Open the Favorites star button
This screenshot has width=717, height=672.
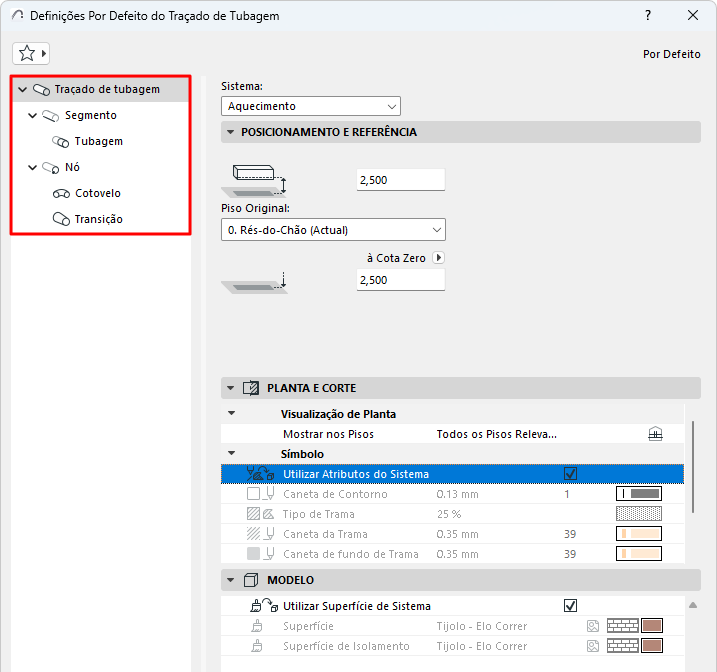coord(31,53)
